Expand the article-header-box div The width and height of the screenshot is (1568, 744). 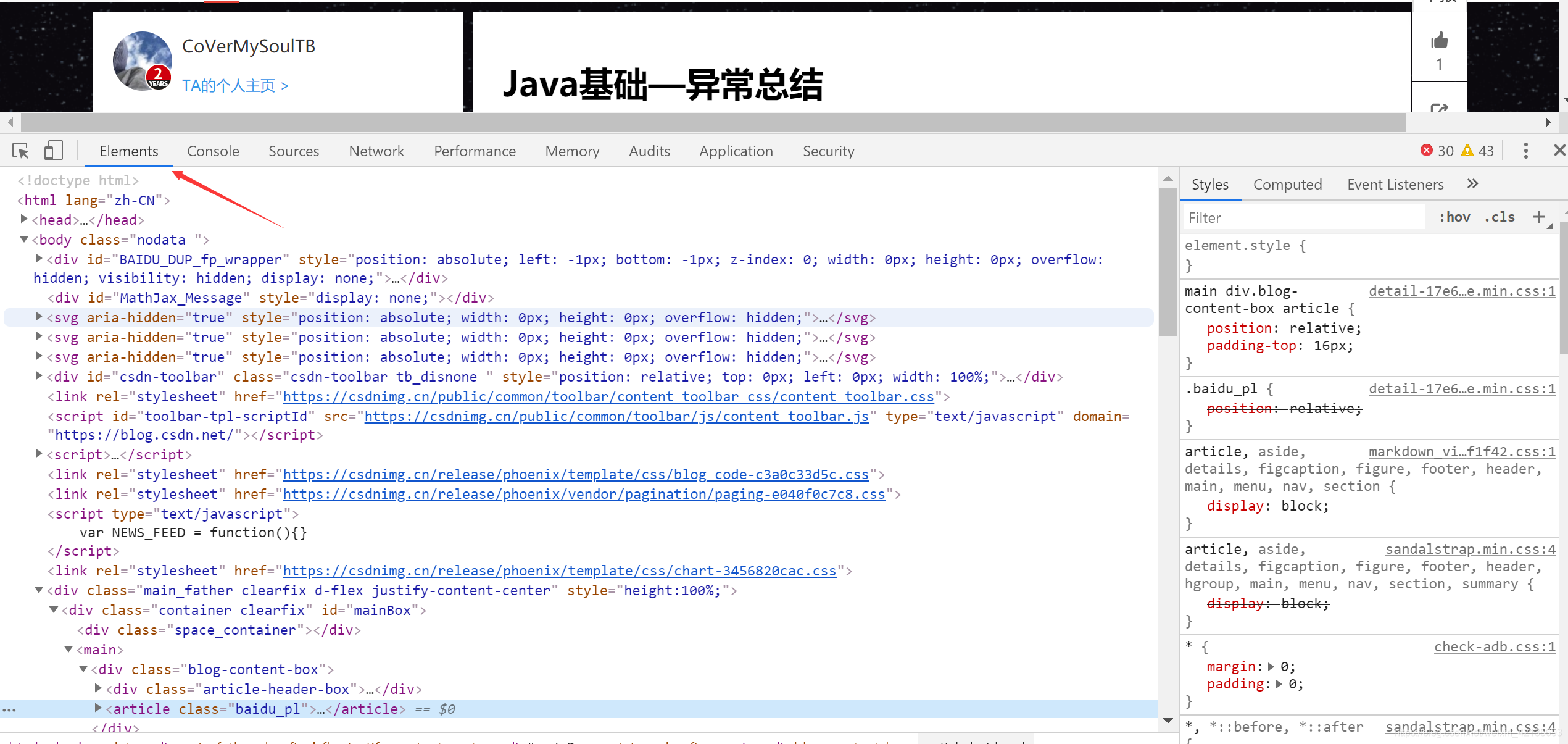click(x=97, y=688)
